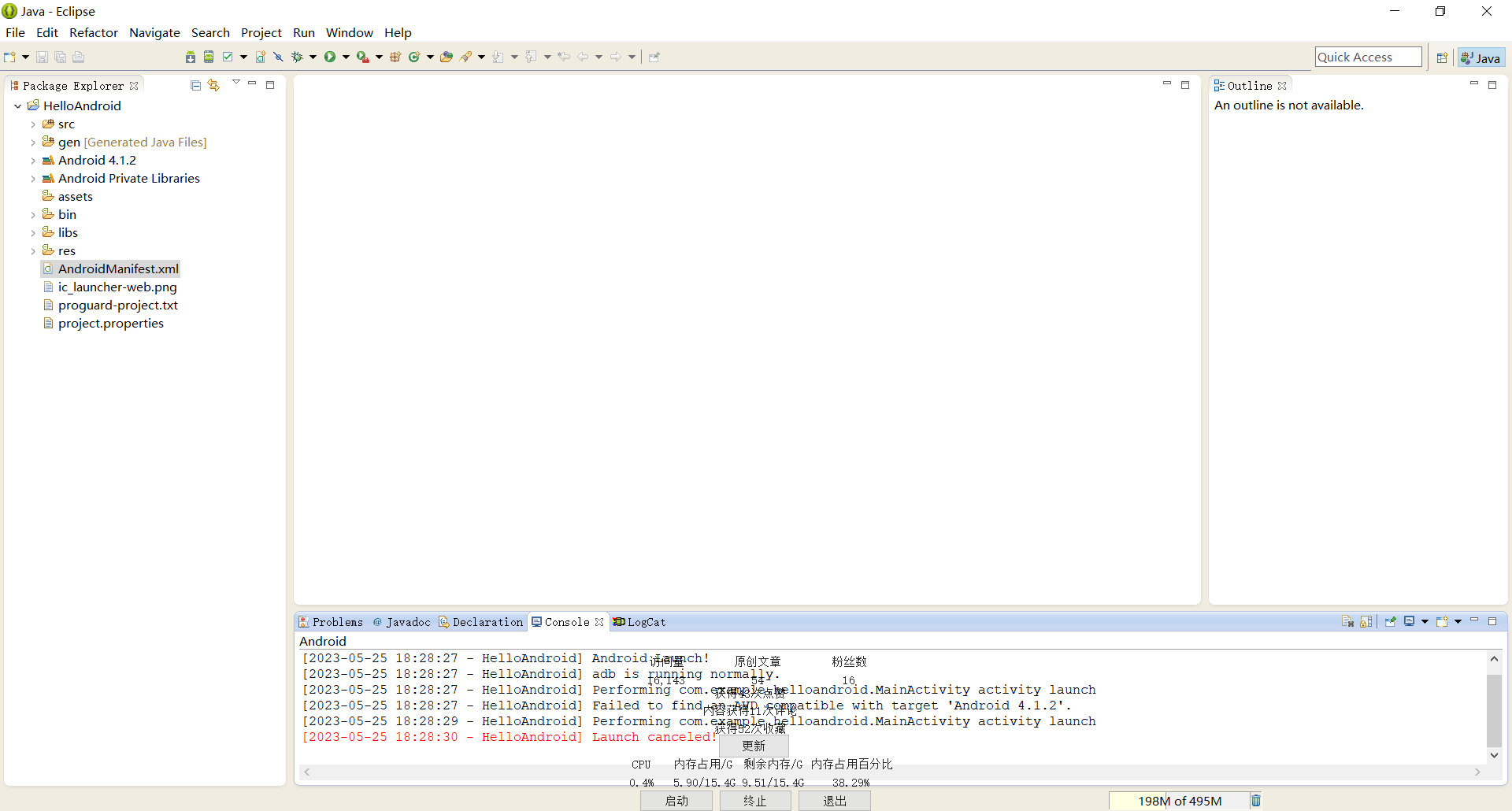
Task: Expand the Android 4.1.2 library
Action: pyautogui.click(x=33, y=161)
